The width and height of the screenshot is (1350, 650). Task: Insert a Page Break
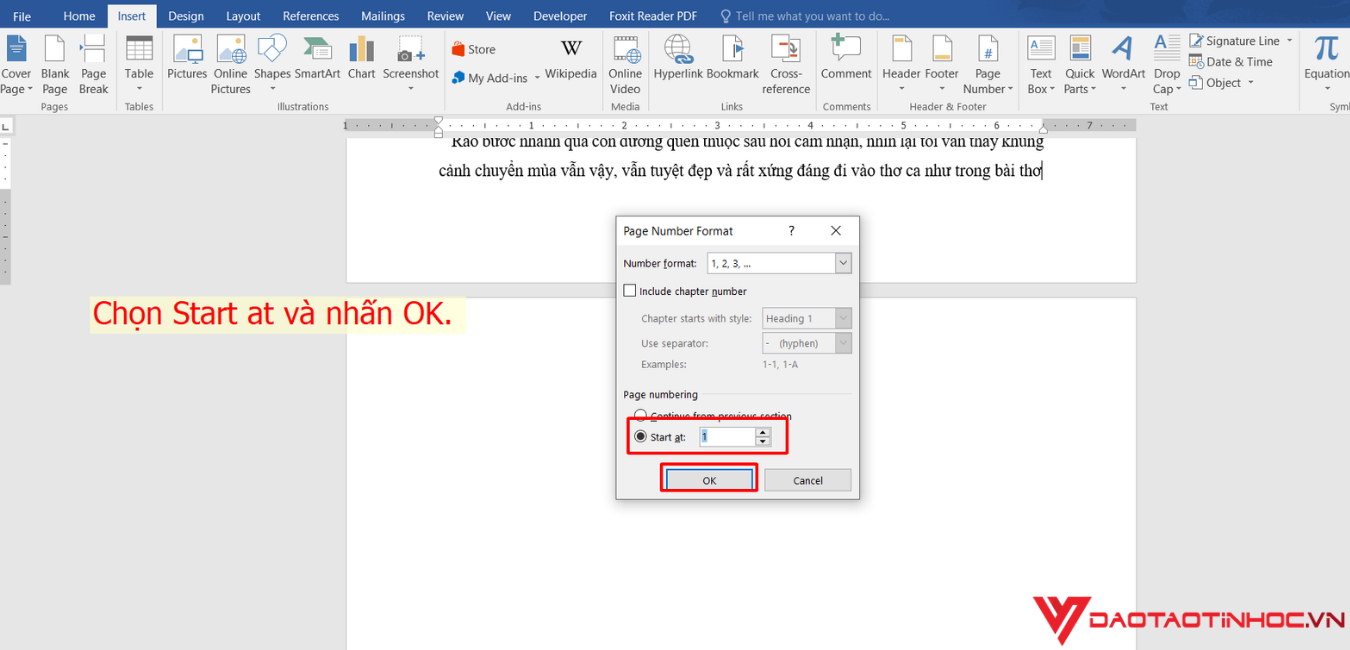point(94,65)
